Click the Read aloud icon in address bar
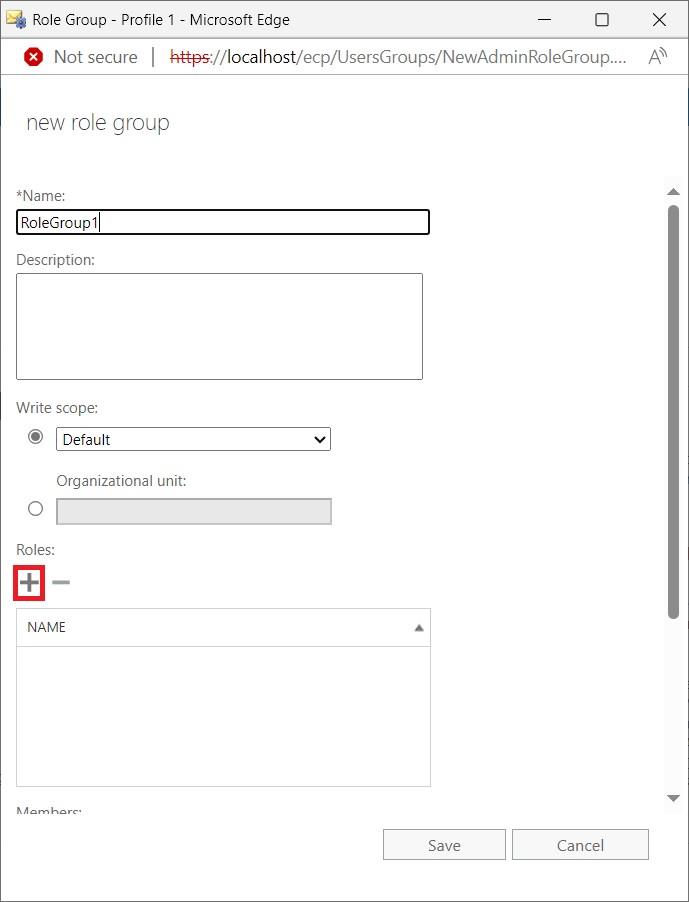This screenshot has width=689, height=902. point(657,57)
